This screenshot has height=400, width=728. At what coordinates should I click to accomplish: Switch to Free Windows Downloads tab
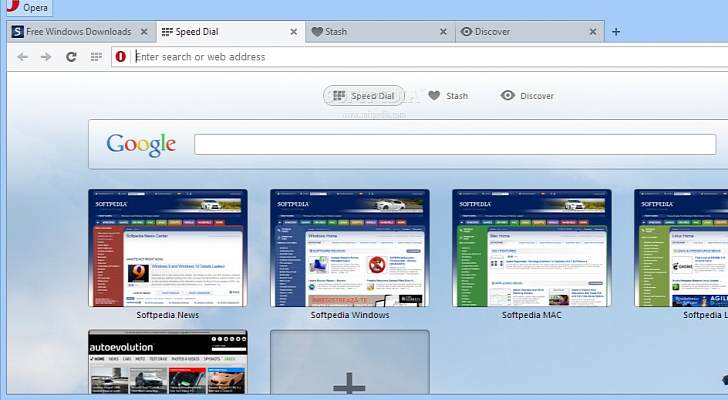point(75,32)
